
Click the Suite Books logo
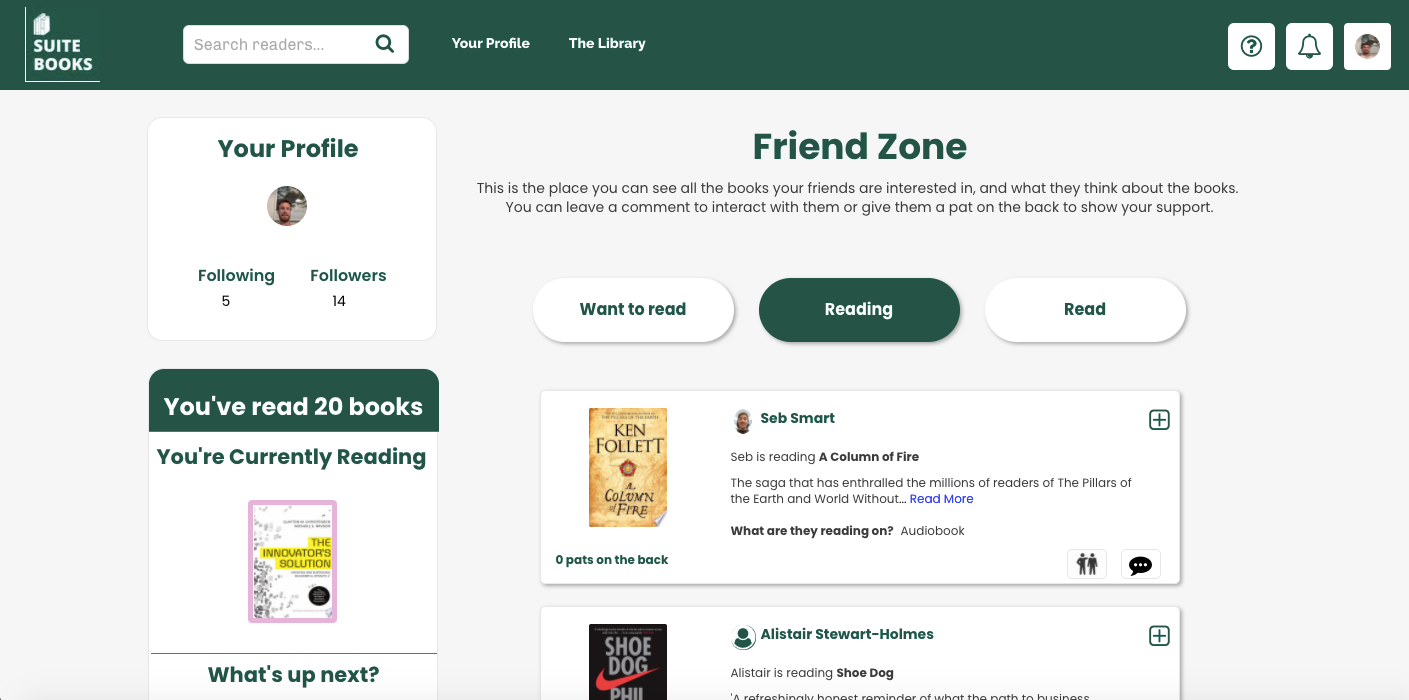[x=62, y=44]
